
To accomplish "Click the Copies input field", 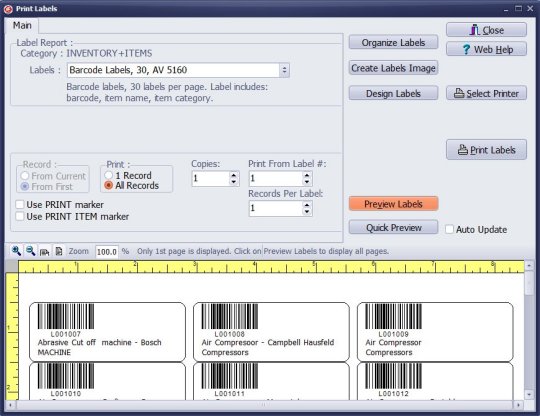I will click(210, 179).
